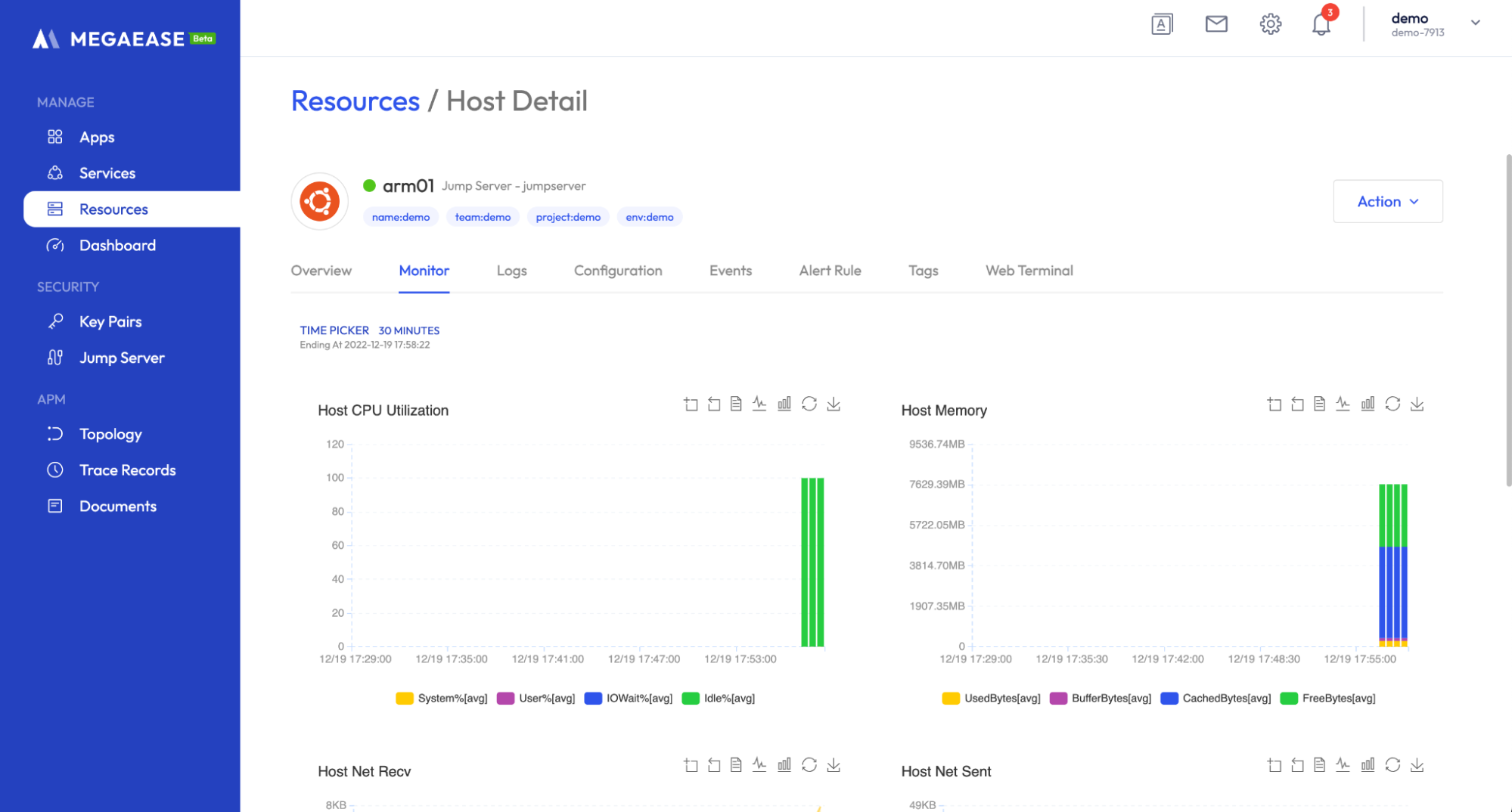Open data view for Host CPU Utilization
Image resolution: width=1512 pixels, height=812 pixels.
pyautogui.click(x=736, y=404)
